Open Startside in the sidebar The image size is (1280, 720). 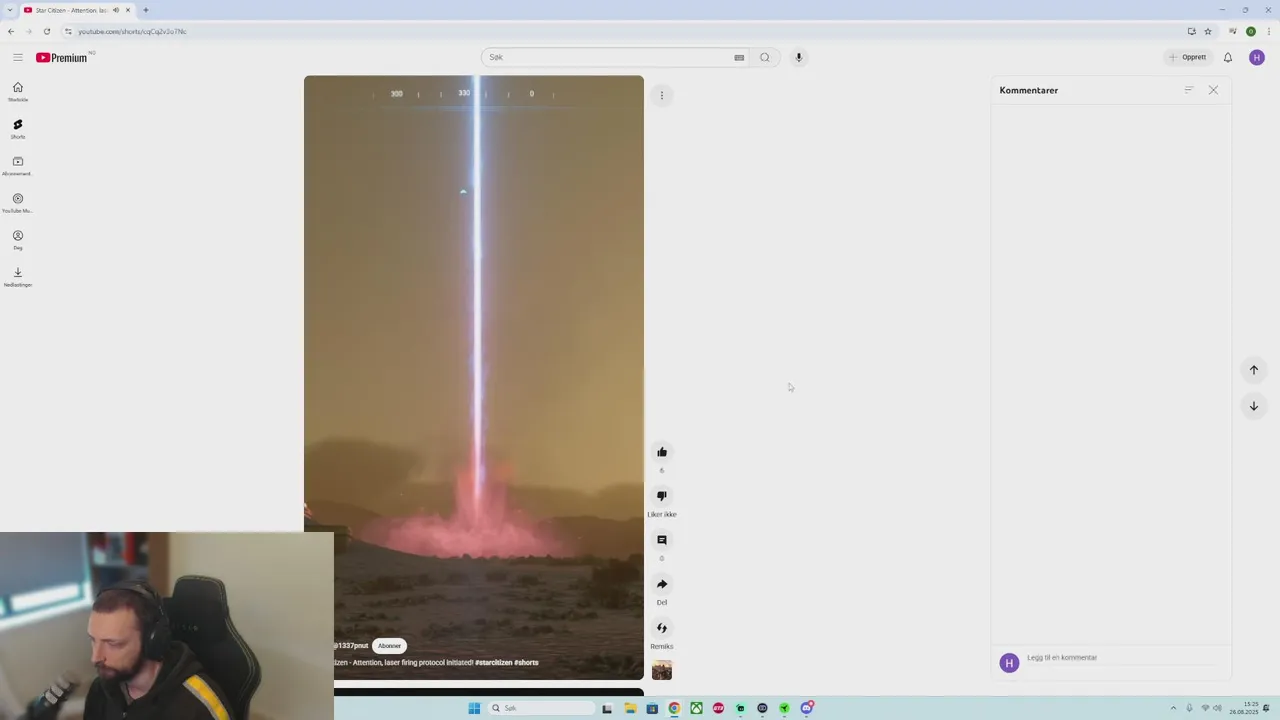17,91
